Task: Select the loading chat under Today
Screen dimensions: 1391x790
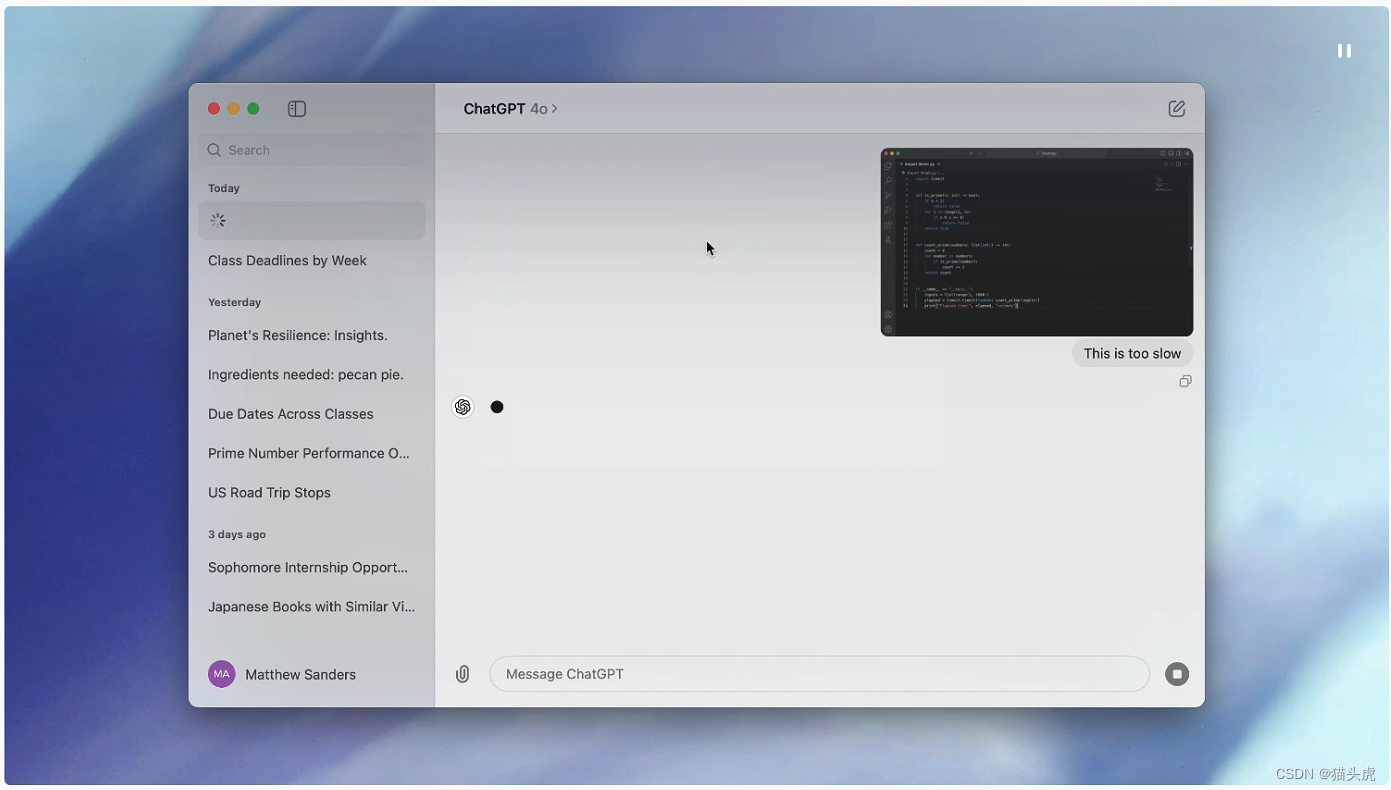Action: pyautogui.click(x=312, y=220)
